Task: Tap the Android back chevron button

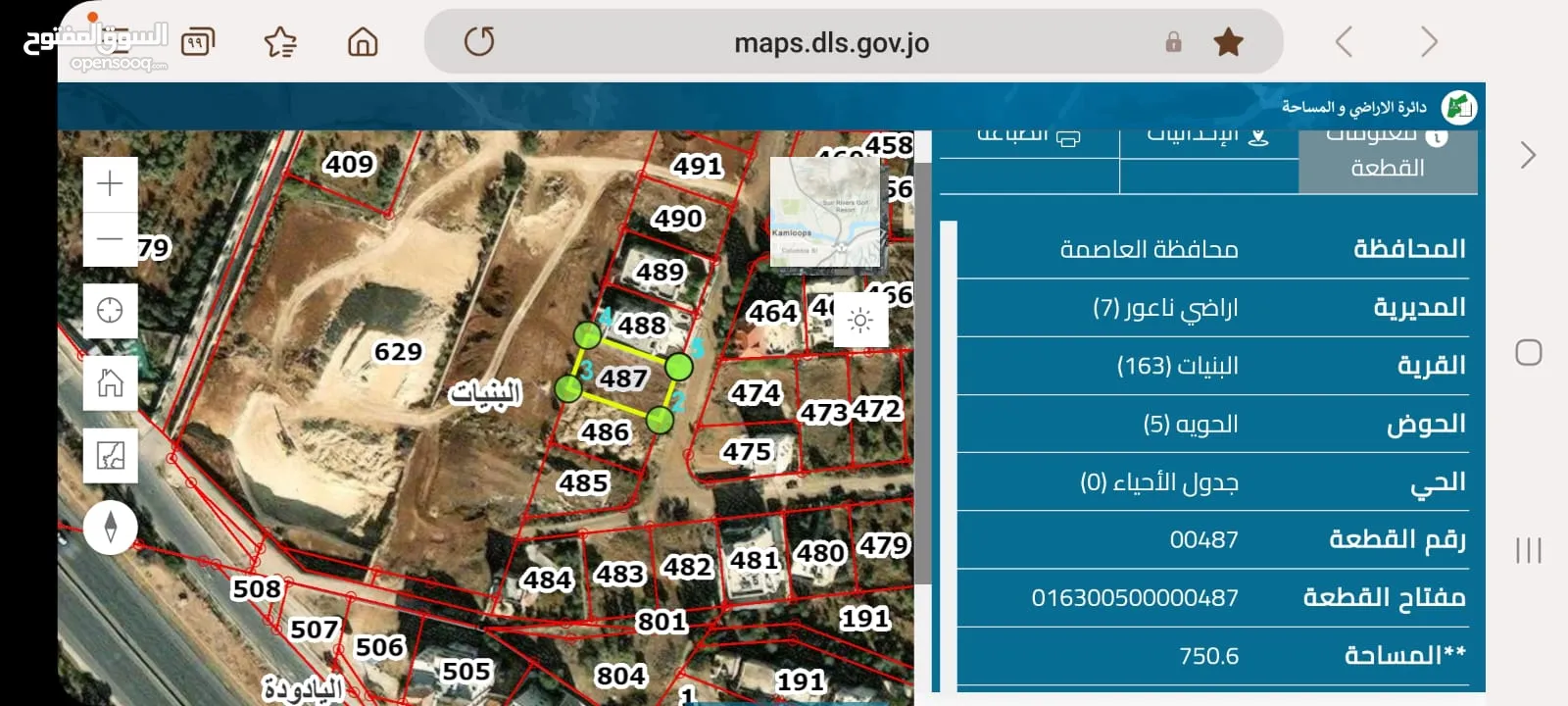Action: click(1528, 155)
